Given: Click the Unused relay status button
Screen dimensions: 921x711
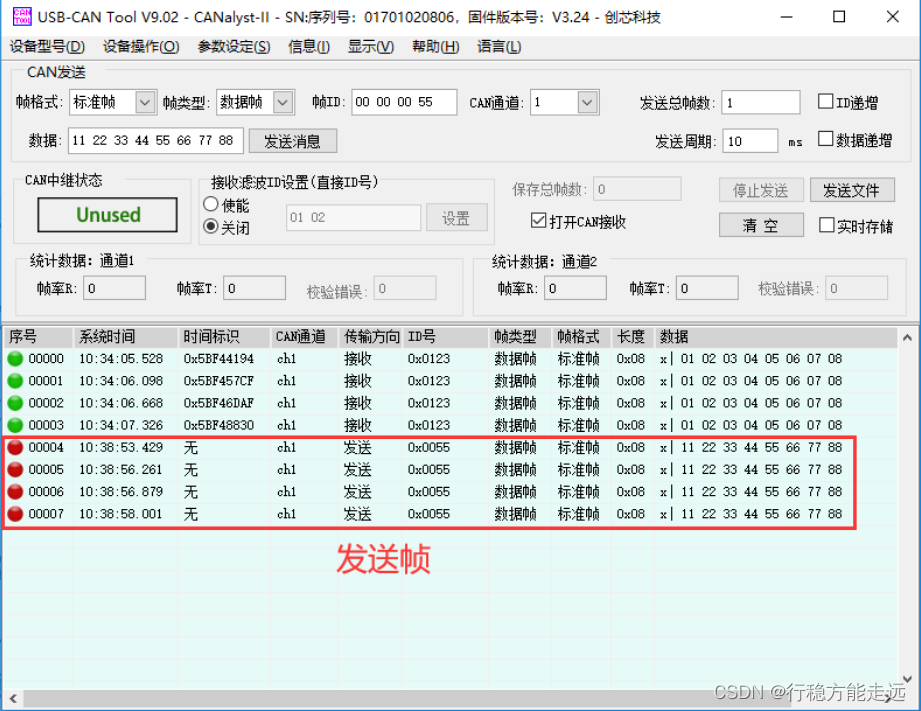Looking at the screenshot, I should tap(107, 214).
